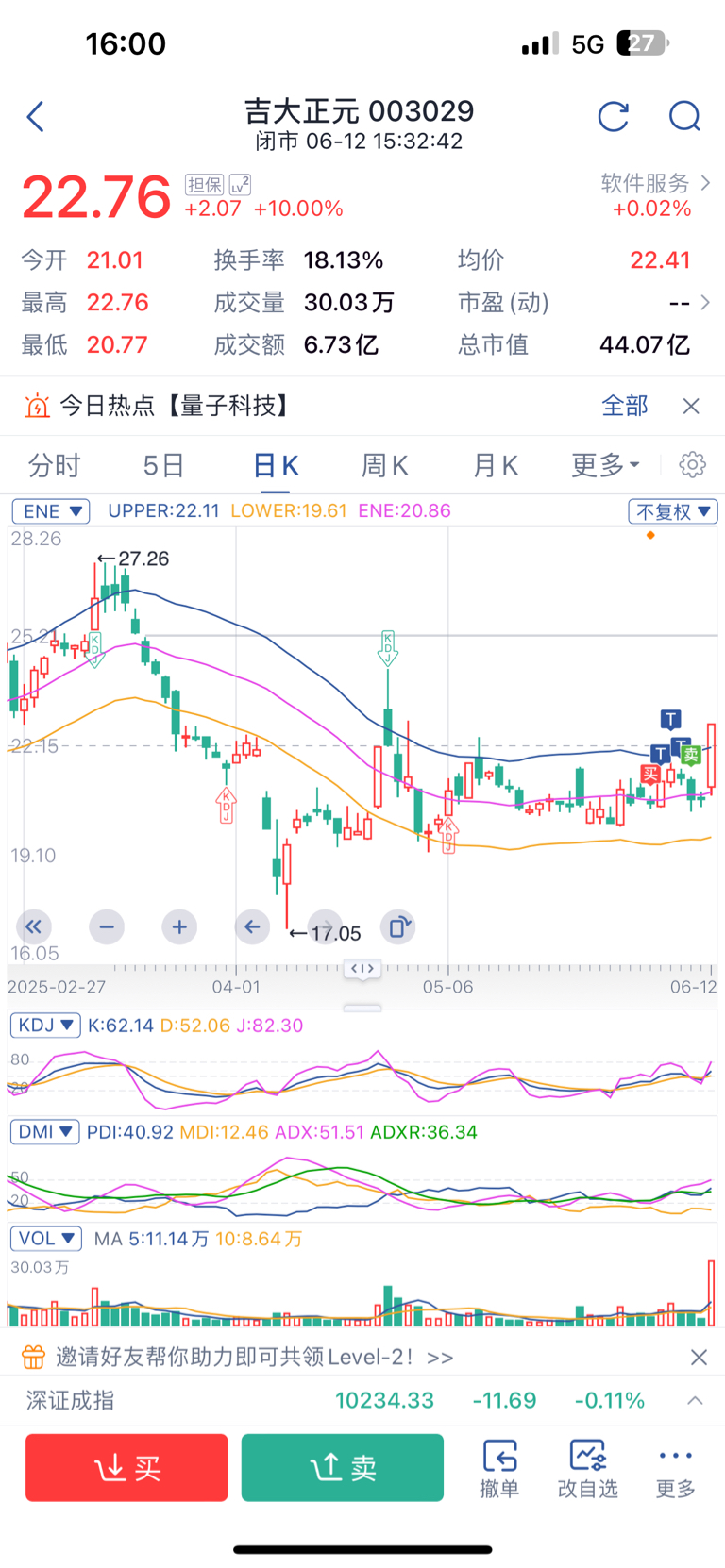
Task: Tap the 深证成指 10234.33 value
Action: 385,1400
